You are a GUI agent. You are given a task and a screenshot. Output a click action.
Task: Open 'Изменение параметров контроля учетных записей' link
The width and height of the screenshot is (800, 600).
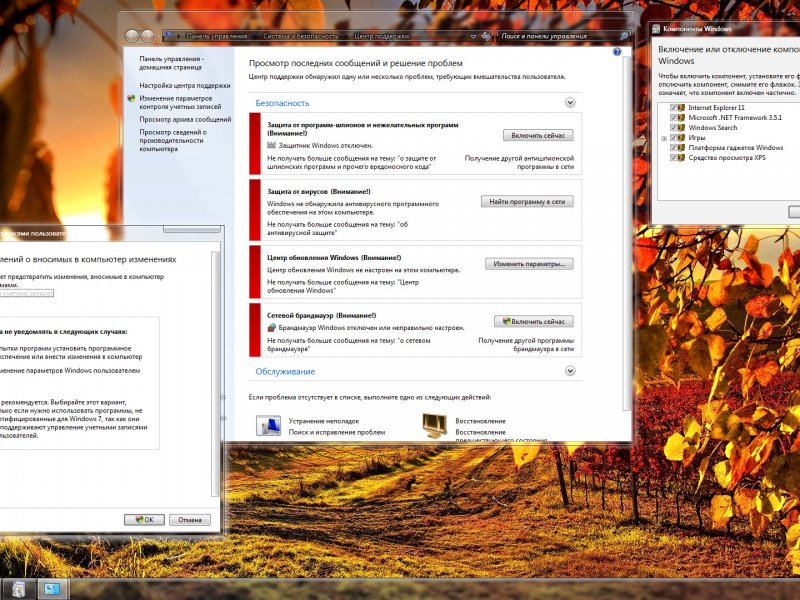180,103
